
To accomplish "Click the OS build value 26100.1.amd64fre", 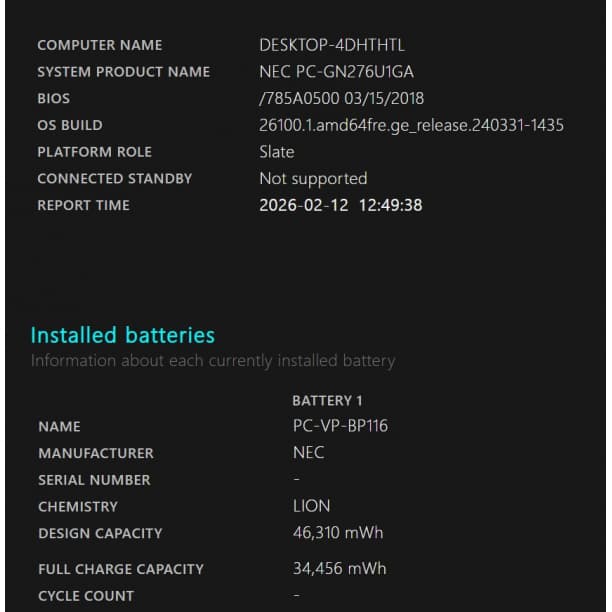I will click(x=411, y=125).
